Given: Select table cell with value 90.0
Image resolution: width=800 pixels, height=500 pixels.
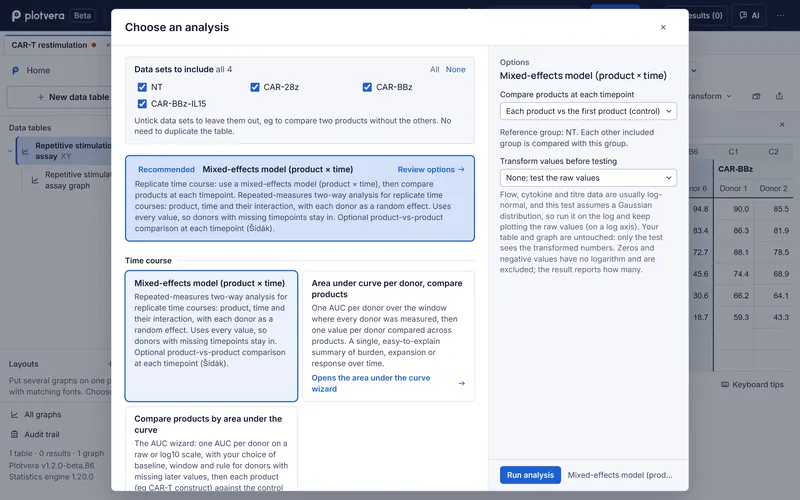Looking at the screenshot, I should 733,209.
